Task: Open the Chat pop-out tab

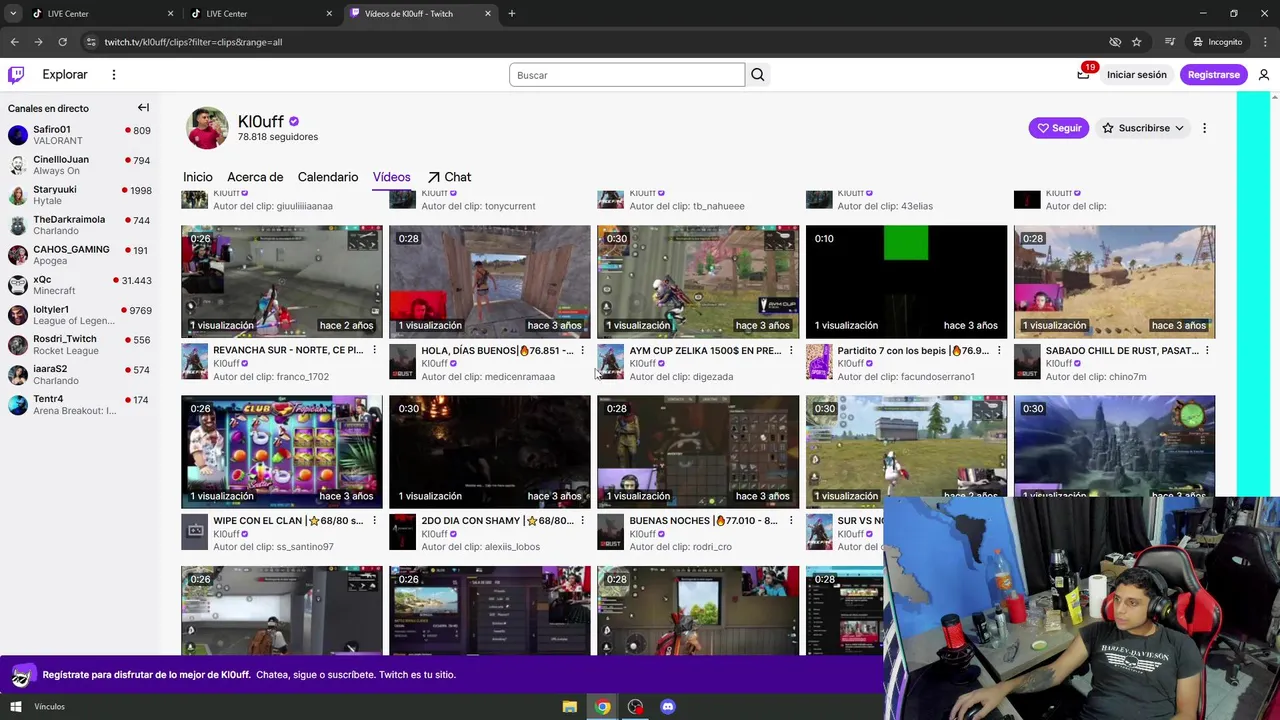Action: tap(449, 177)
